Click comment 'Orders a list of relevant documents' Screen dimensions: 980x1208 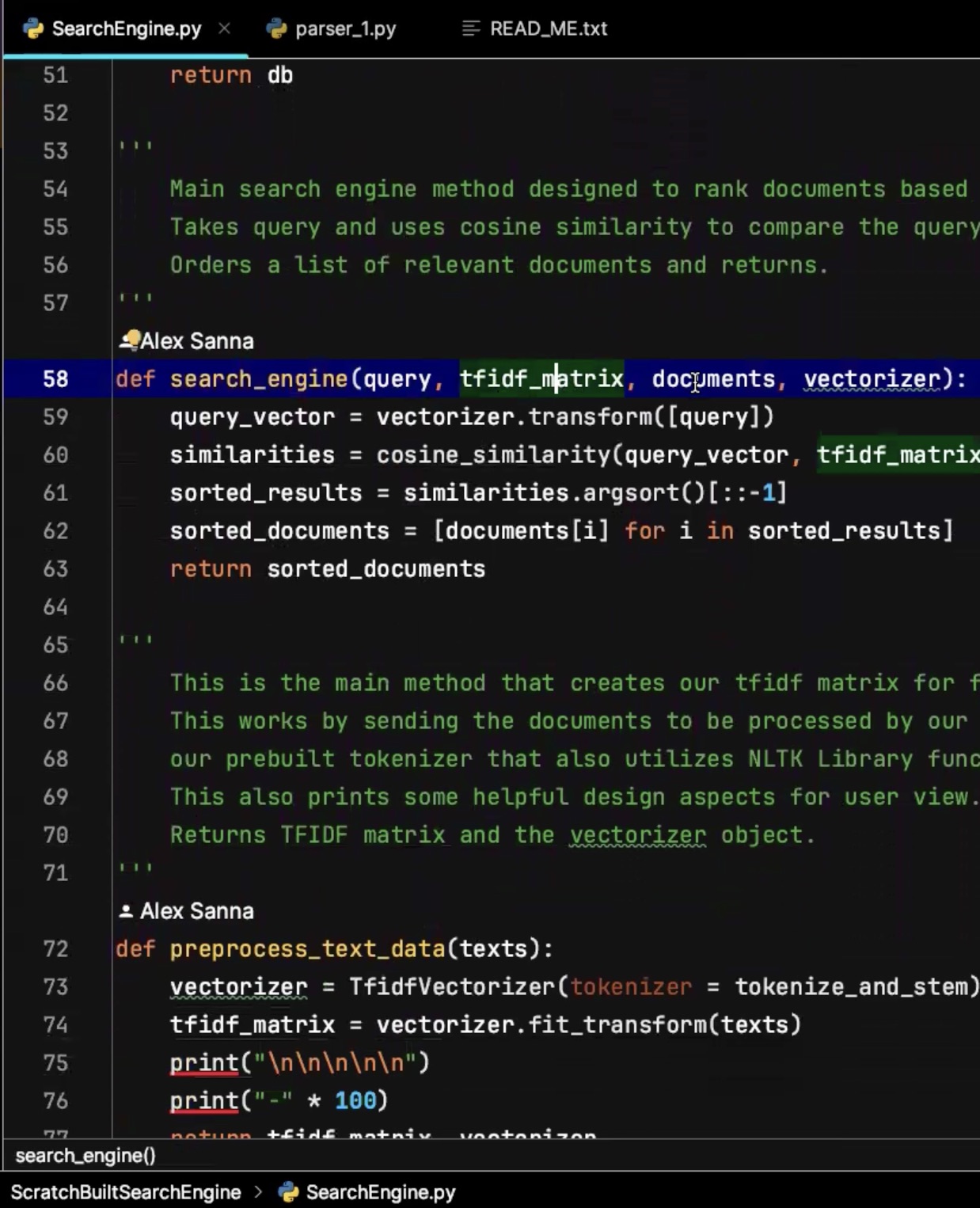click(x=499, y=264)
